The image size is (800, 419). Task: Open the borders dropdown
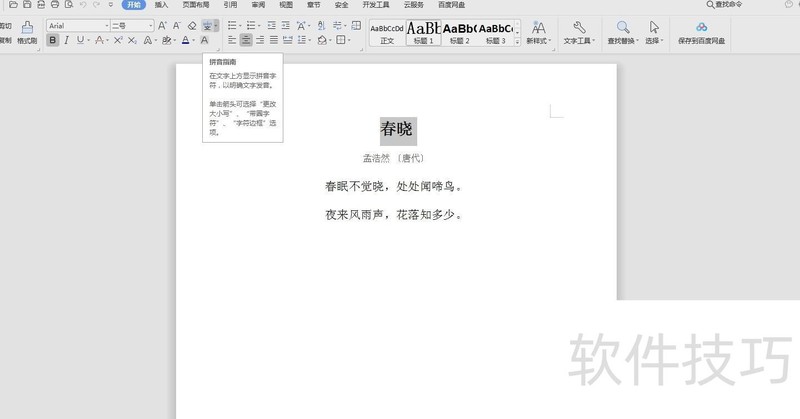349,40
